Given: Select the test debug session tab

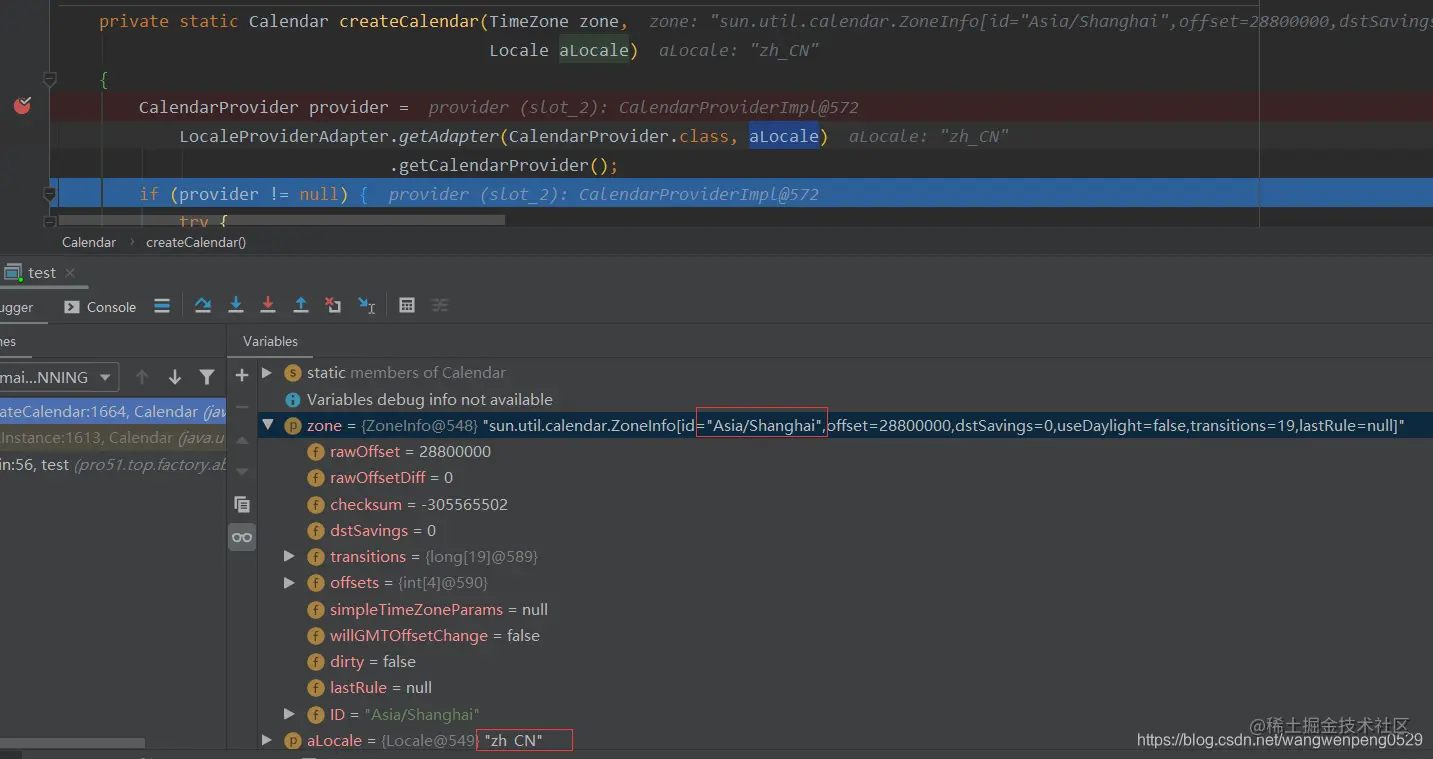Looking at the screenshot, I should [42, 272].
